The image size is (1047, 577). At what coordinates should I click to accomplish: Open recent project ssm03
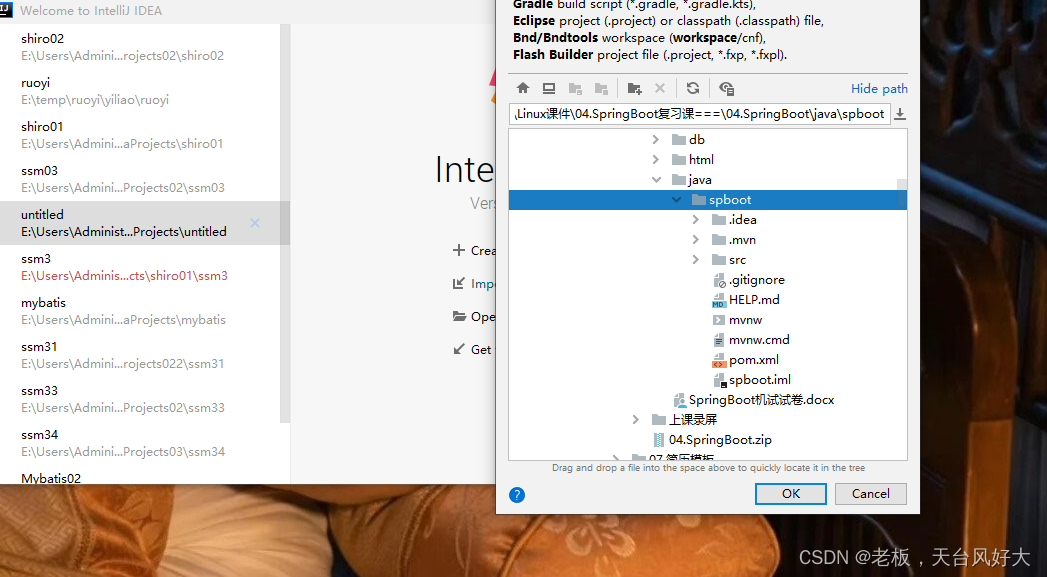(140, 179)
